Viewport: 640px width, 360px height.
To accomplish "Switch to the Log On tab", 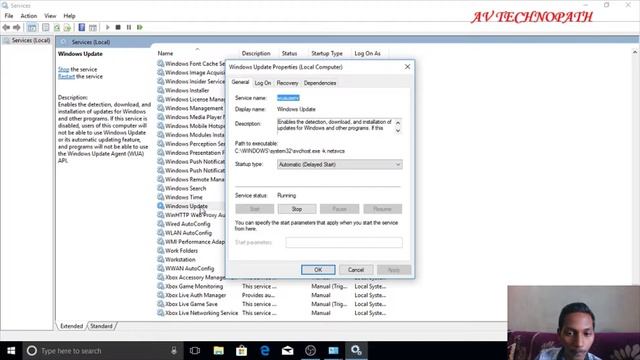I will tap(262, 83).
